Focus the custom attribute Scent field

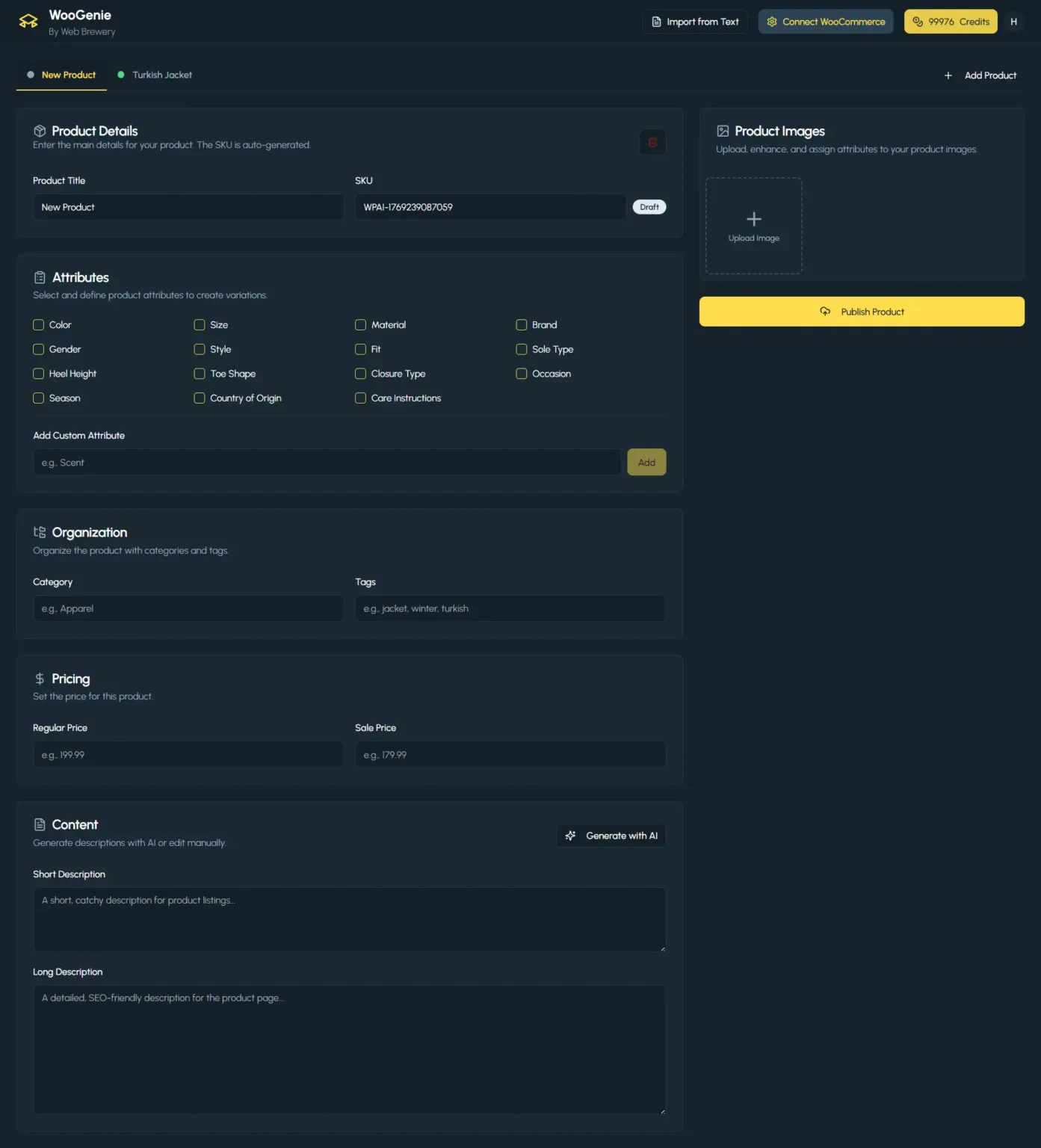click(x=327, y=463)
